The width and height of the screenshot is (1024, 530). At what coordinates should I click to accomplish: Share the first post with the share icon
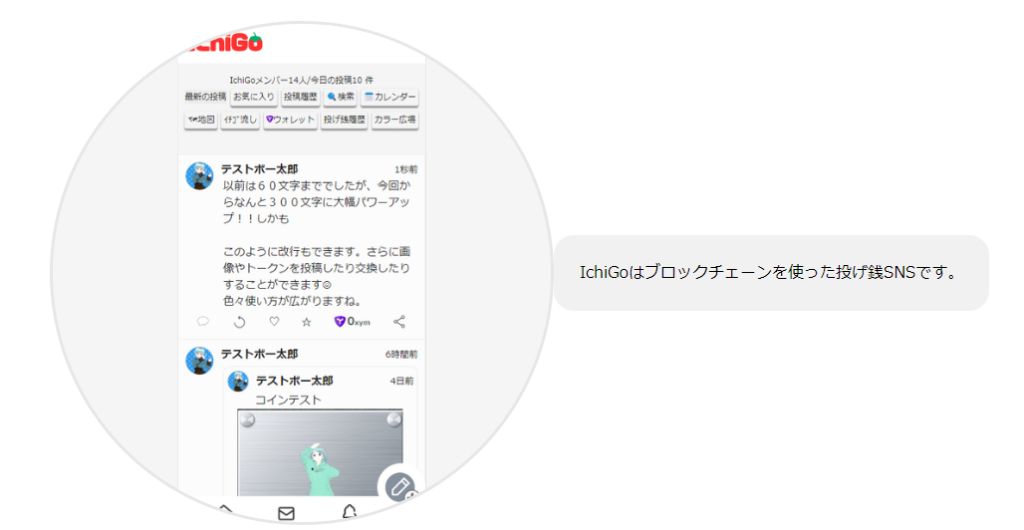click(399, 322)
